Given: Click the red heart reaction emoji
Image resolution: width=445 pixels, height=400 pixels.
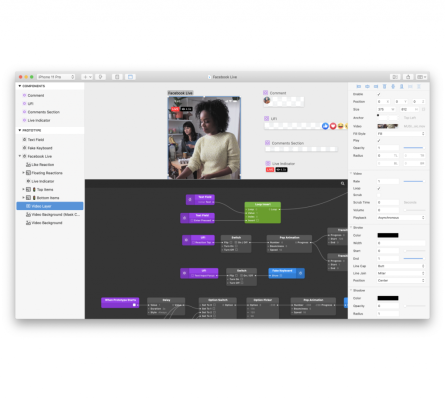Looking at the screenshot, I should click(333, 126).
